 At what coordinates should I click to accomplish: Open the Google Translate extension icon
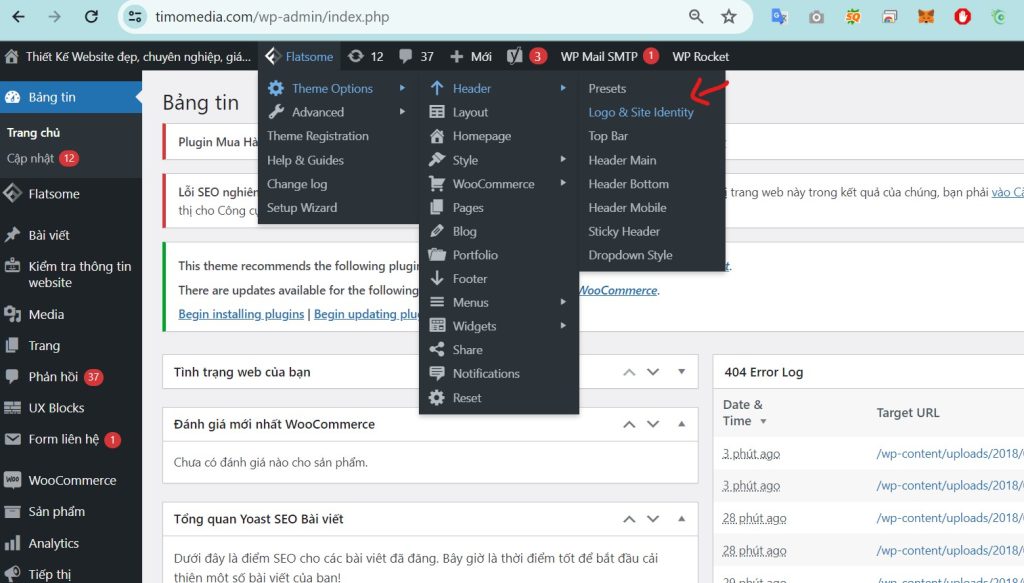(779, 16)
